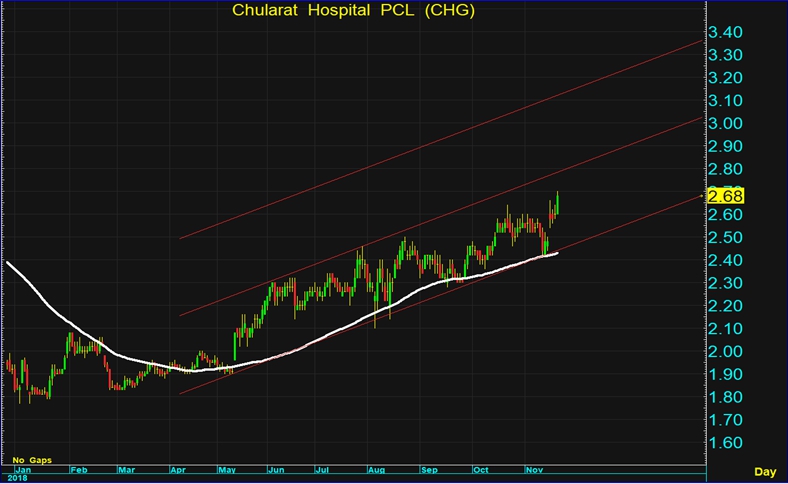Click the 1.60 price axis label
The image size is (788, 484).
pos(725,443)
